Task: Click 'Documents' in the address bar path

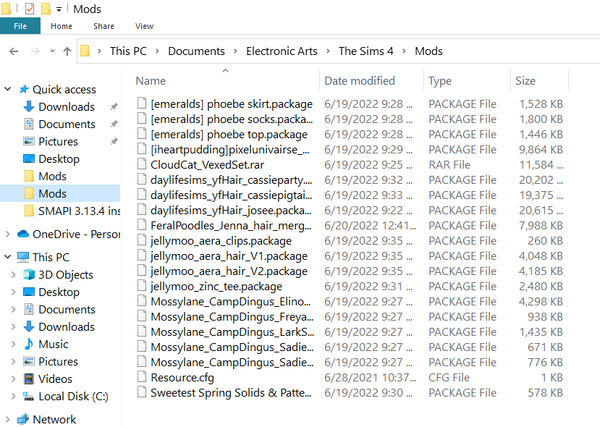Action: (x=196, y=51)
